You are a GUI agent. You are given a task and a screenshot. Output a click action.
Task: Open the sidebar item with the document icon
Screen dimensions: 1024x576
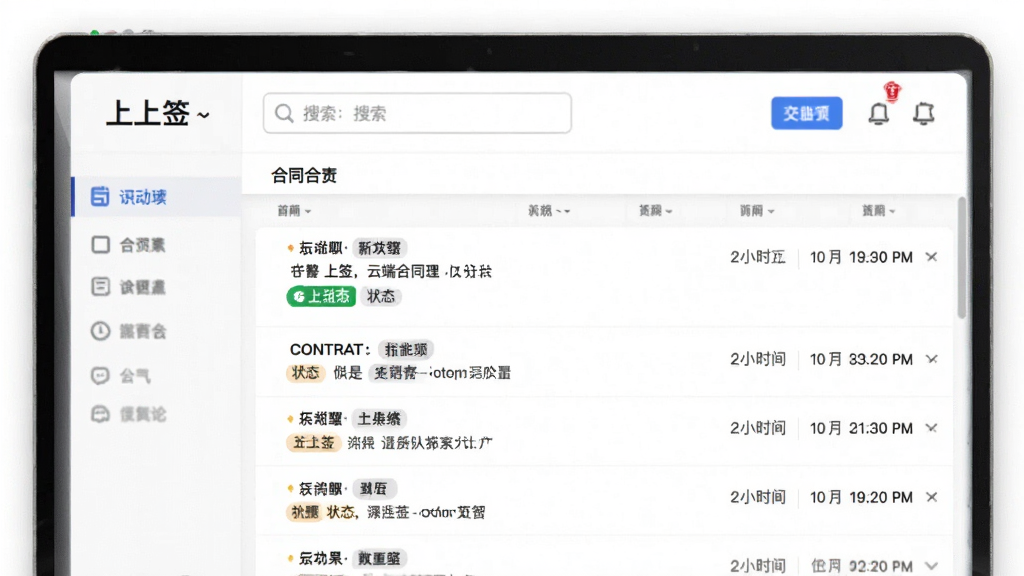(128, 287)
